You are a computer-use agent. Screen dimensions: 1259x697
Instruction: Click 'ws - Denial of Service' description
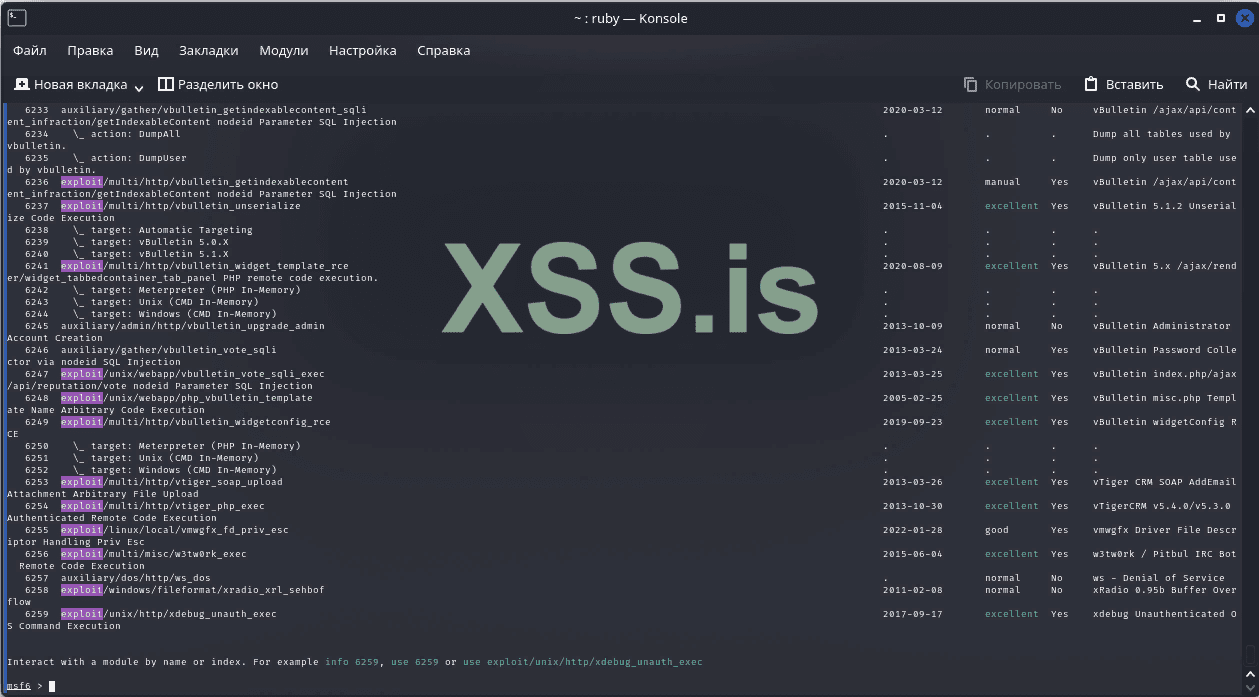(1159, 578)
